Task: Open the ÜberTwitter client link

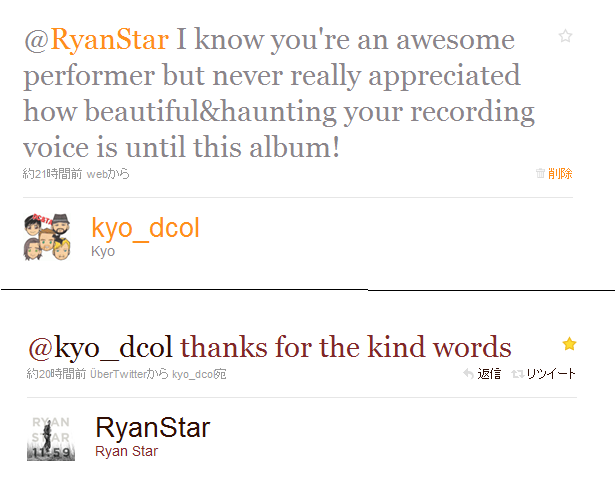Action: [x=118, y=374]
